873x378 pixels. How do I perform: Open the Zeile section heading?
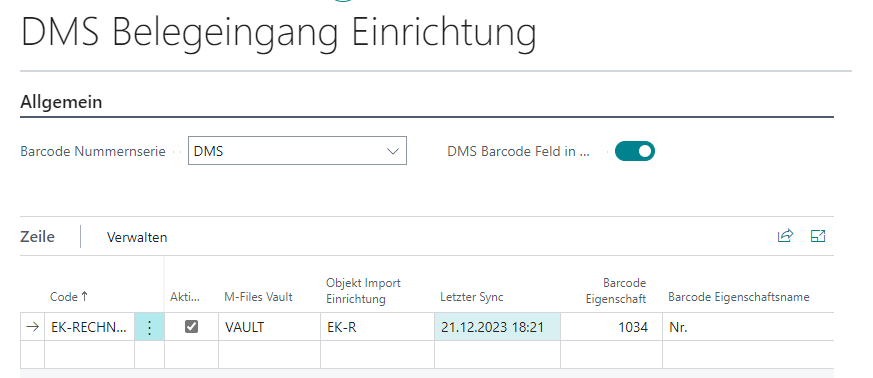pos(38,237)
